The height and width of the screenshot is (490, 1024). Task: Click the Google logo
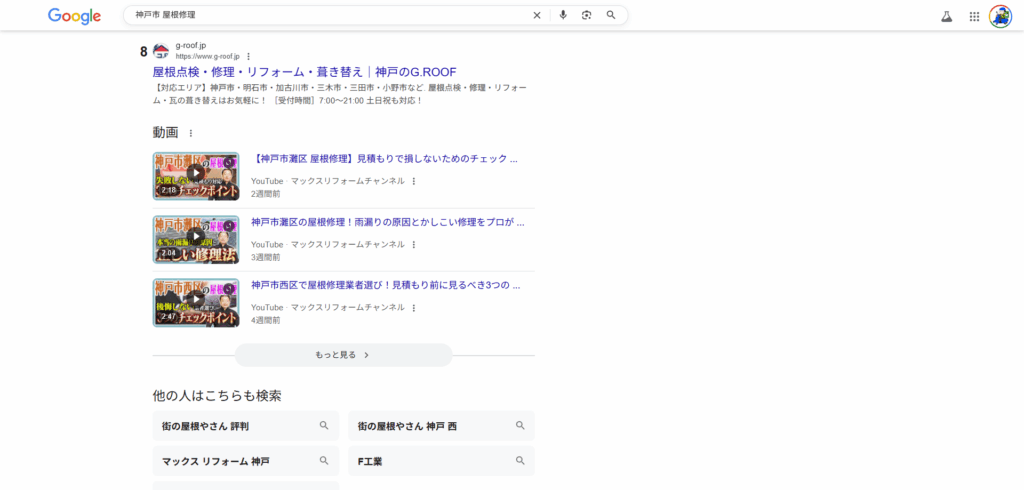click(x=74, y=16)
